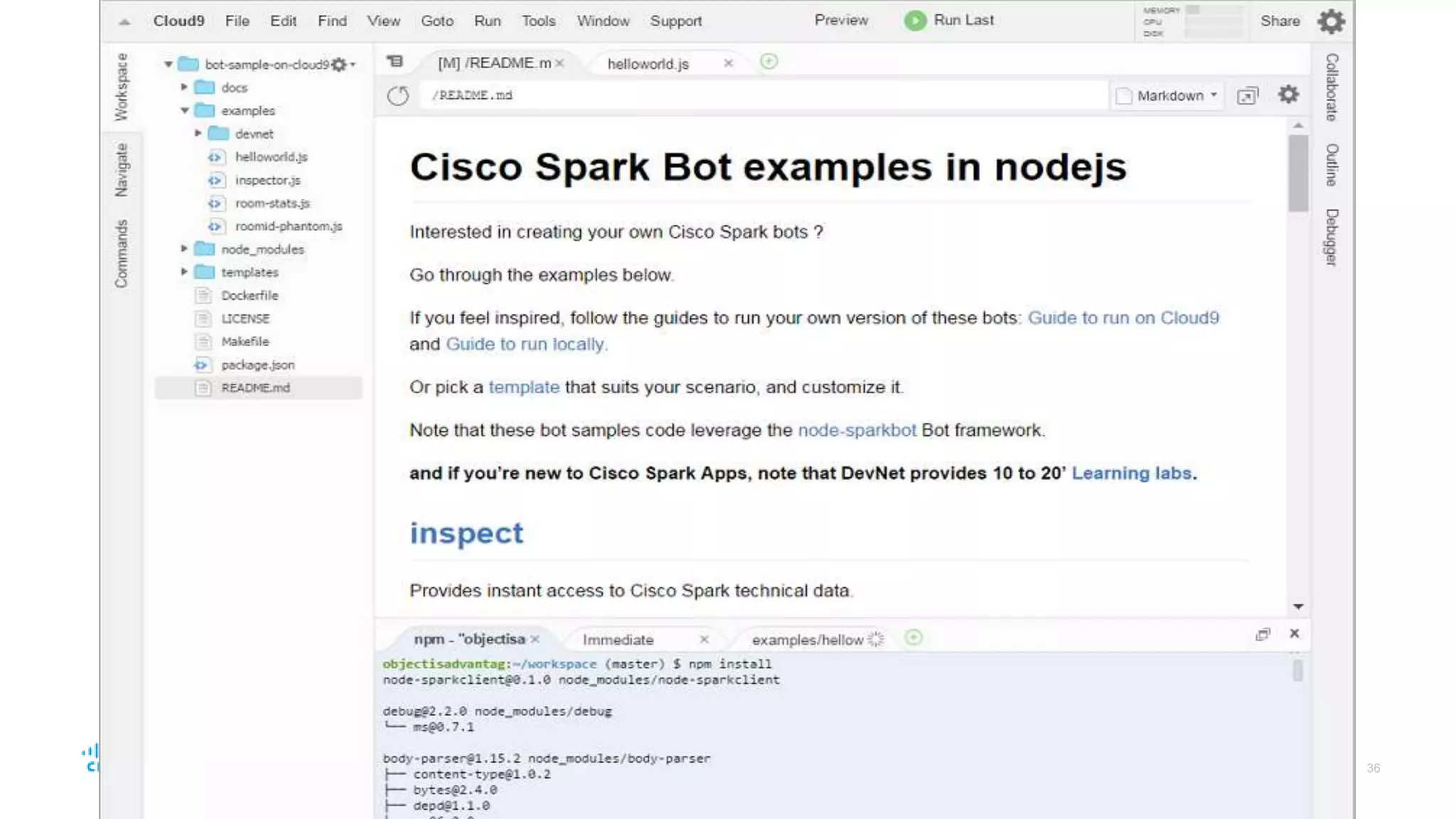Click the preview pane vertical scrollbar
1456x819 pixels.
click(x=1298, y=174)
